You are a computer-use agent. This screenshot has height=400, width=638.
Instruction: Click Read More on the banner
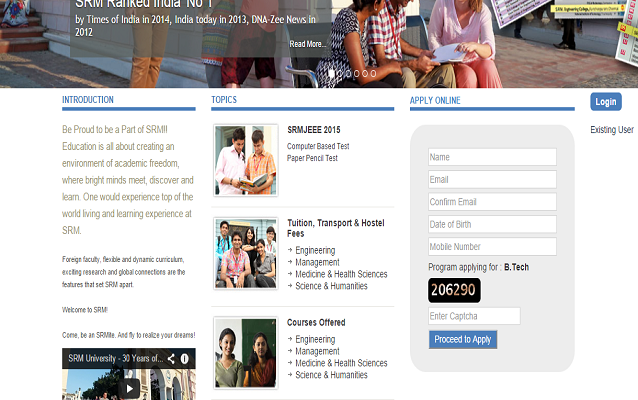pos(307,44)
